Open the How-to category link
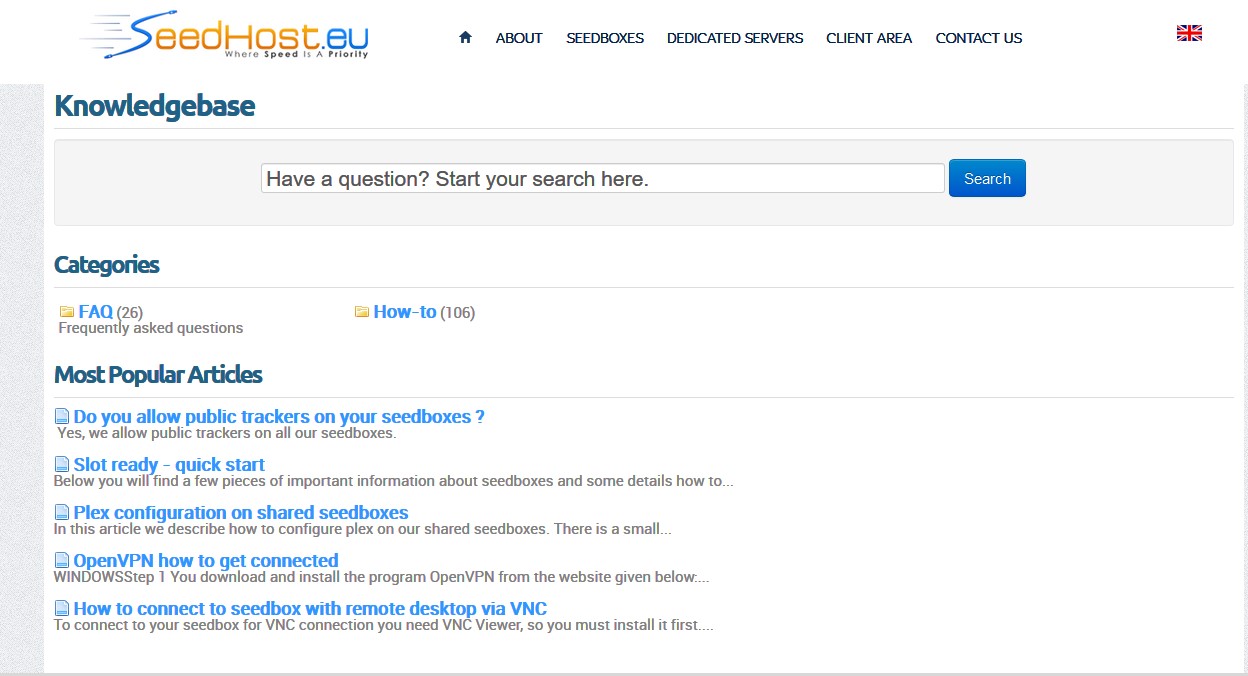This screenshot has width=1248, height=676. pos(405,312)
